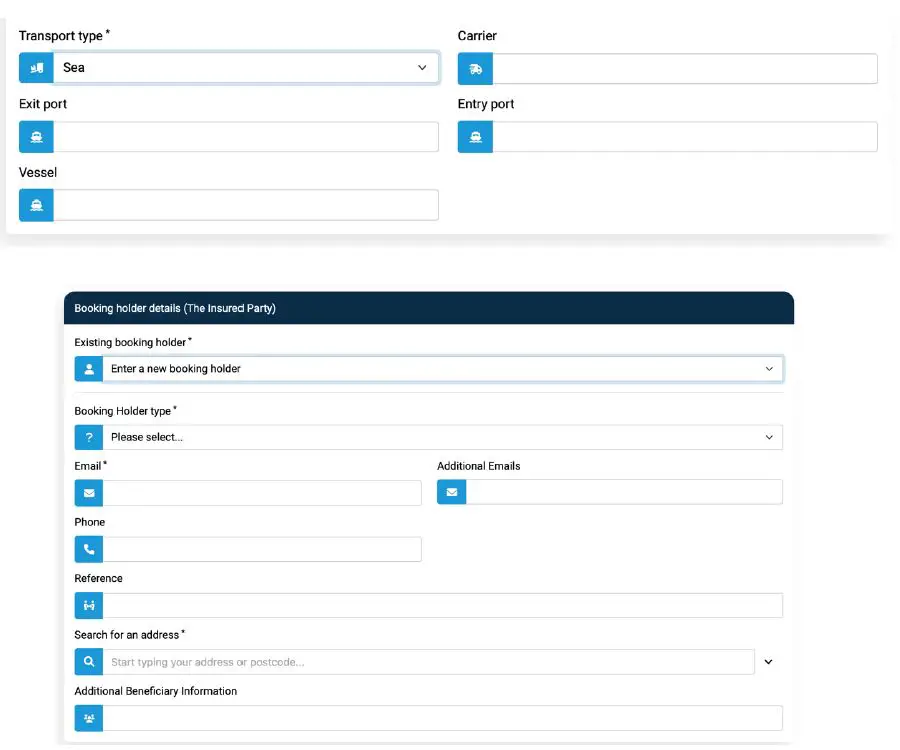Click the address search magnifier icon
Screen dimensions: 900x750
89,661
